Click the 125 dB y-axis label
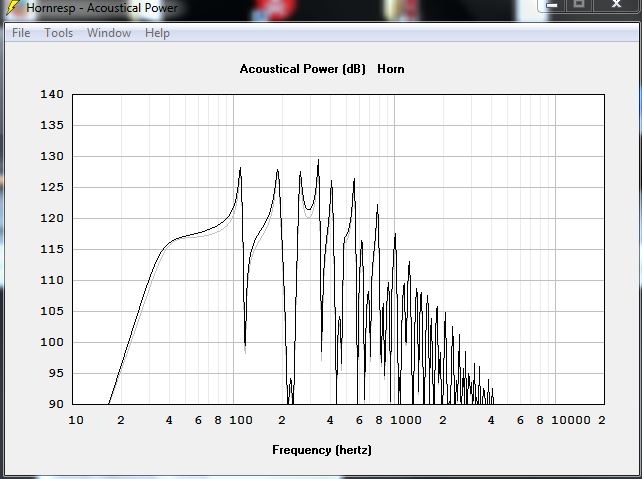 (x=52, y=187)
